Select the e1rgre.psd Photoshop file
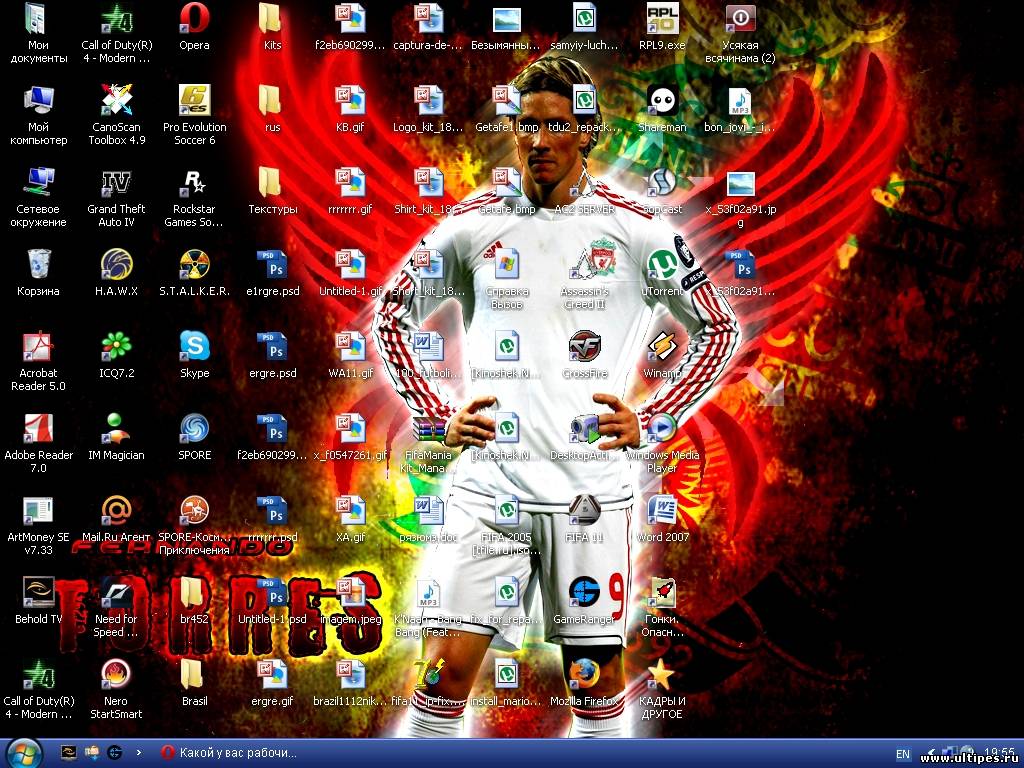 (x=272, y=265)
